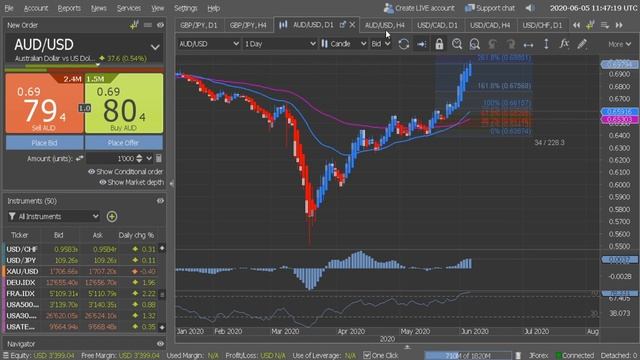The height and width of the screenshot is (360, 640).
Task: Click the vertical double-arrow scale icon
Action: click(x=546, y=44)
